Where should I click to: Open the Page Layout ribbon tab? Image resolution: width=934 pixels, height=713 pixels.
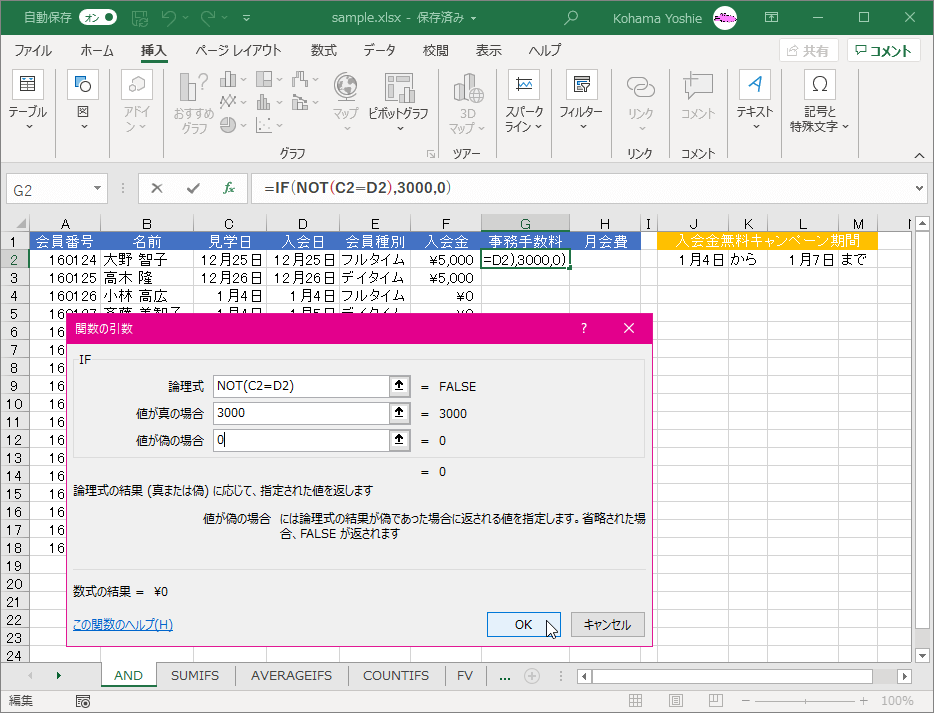tap(238, 51)
